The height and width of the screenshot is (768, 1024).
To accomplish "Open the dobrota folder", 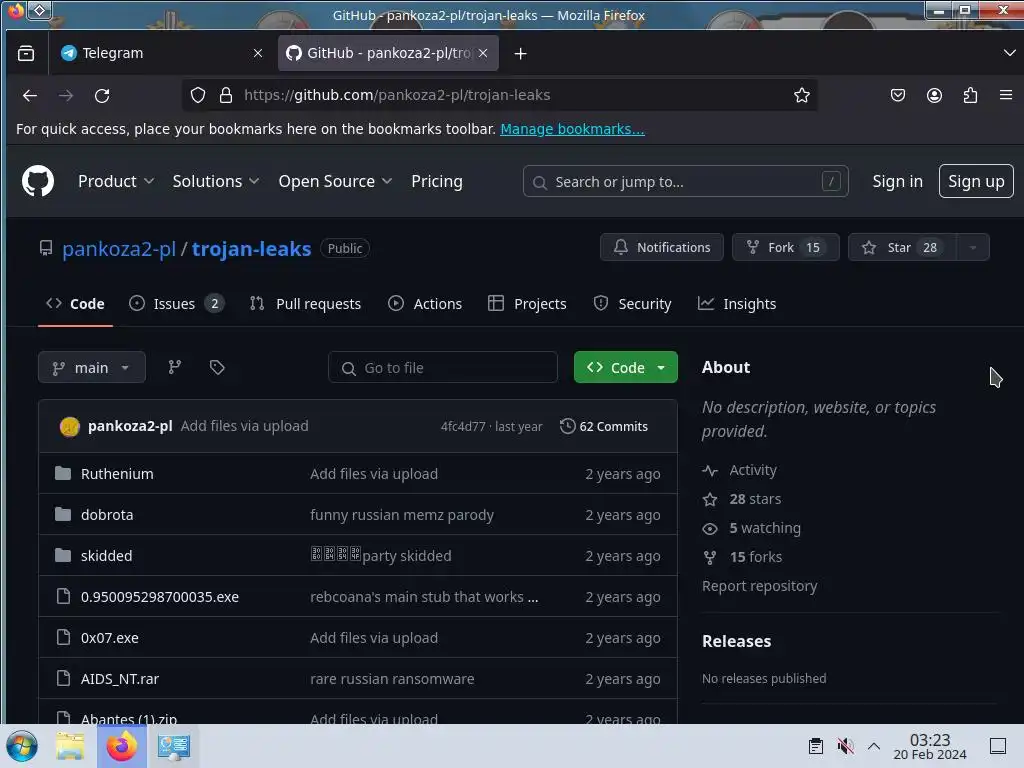I will coord(106,515).
